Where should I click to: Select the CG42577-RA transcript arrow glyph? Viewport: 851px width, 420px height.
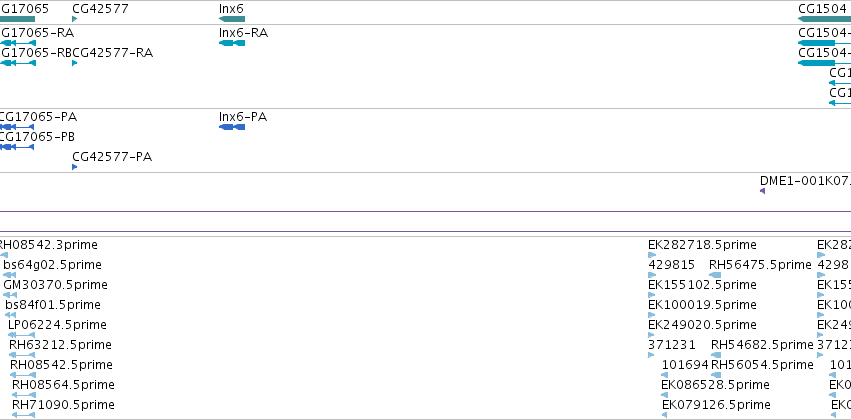click(x=74, y=63)
